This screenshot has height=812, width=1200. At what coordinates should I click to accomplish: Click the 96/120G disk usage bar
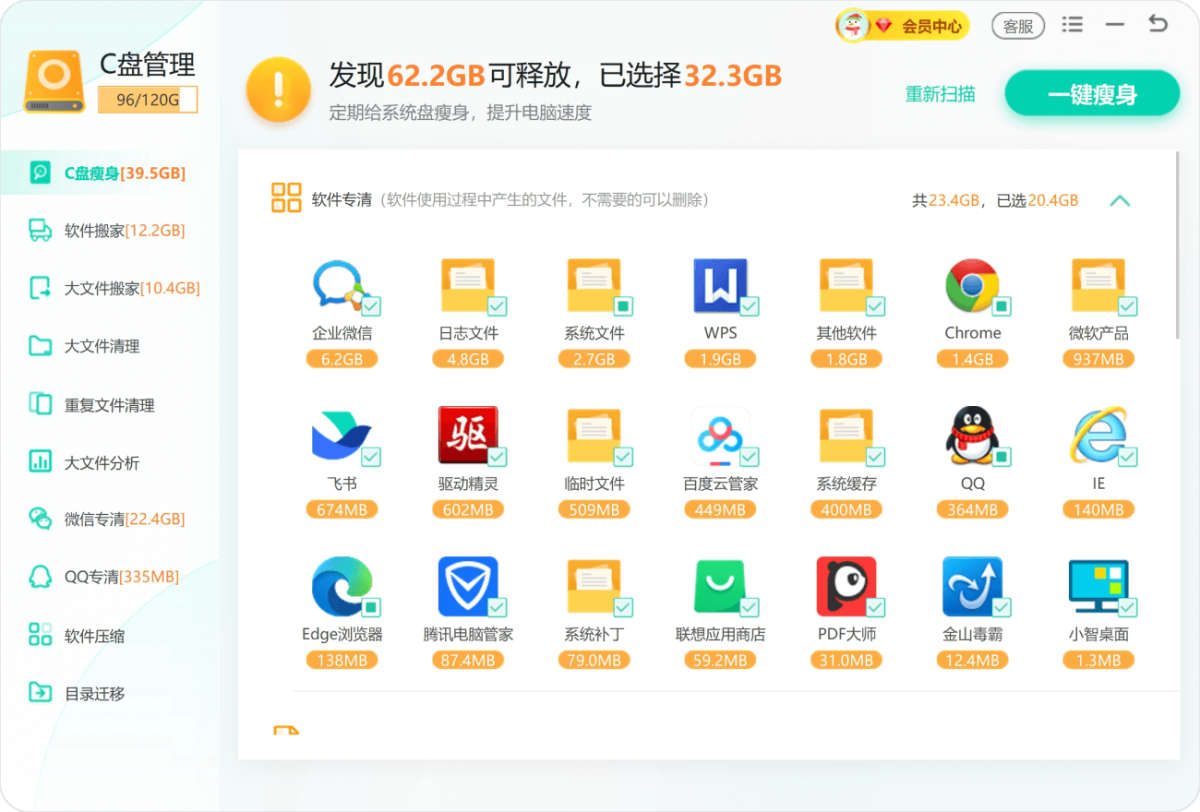pos(147,100)
